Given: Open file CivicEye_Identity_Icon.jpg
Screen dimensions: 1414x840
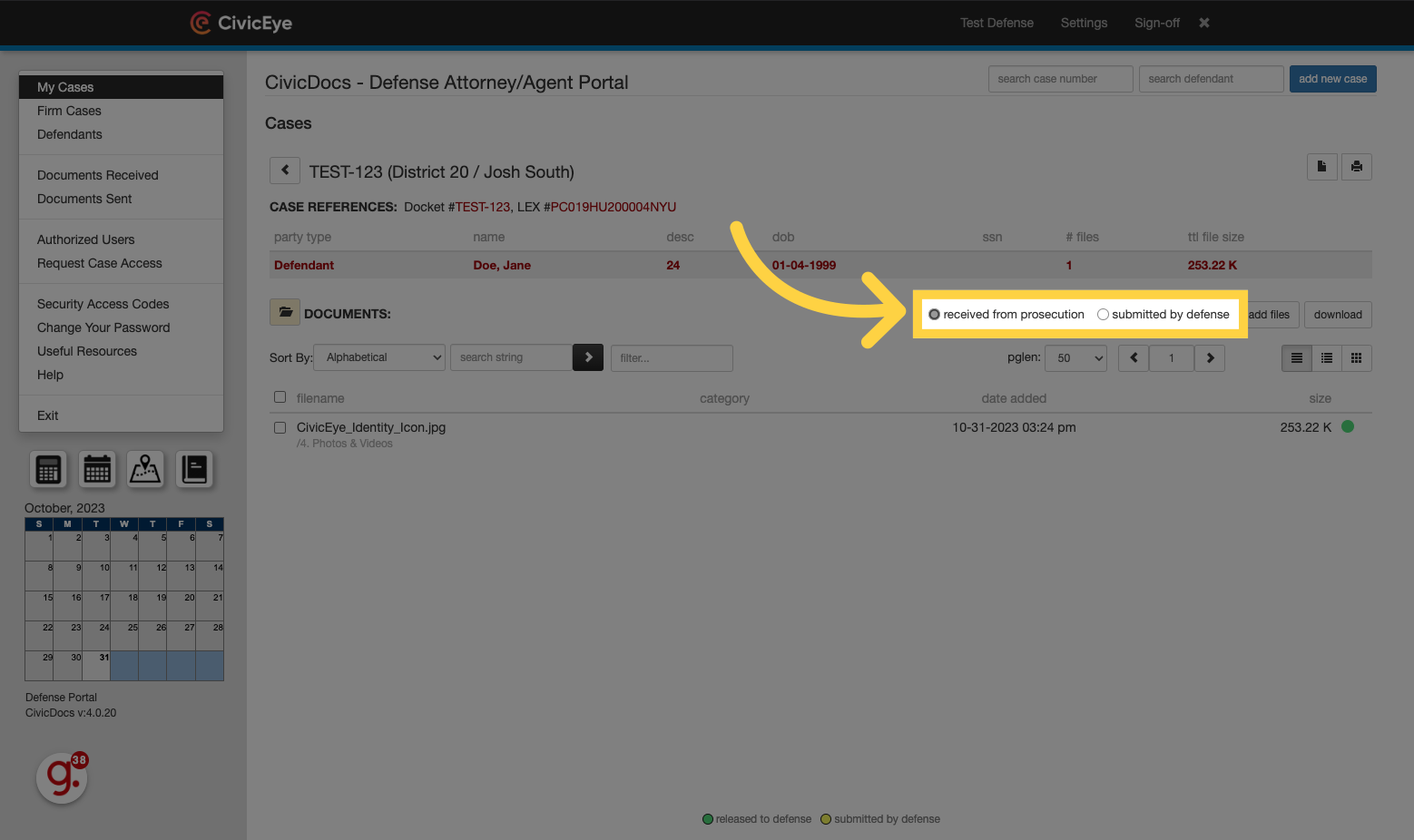Looking at the screenshot, I should click(371, 427).
